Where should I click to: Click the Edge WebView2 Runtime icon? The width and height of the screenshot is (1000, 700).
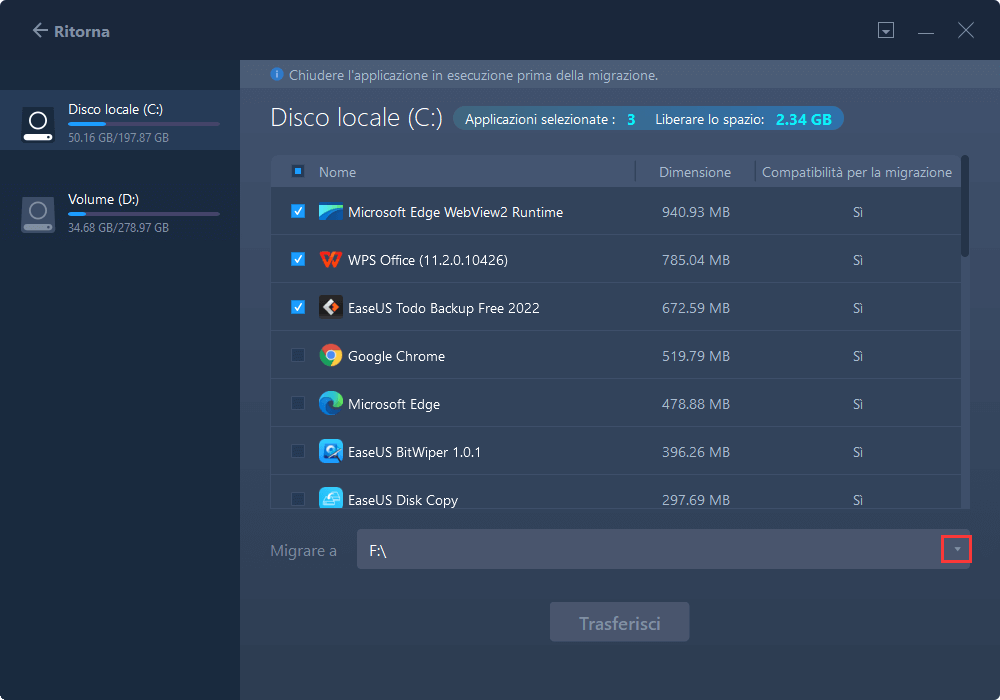click(330, 212)
